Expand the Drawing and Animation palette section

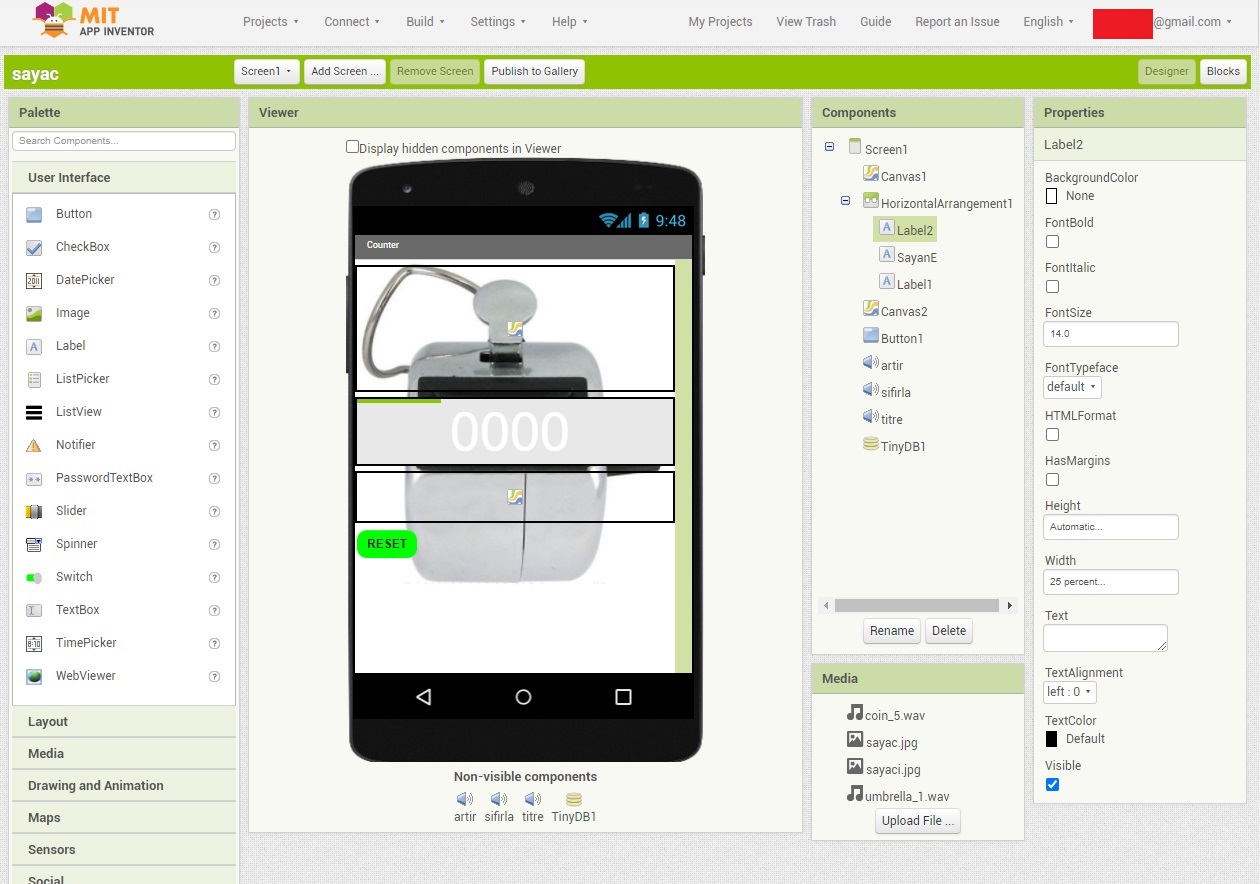pos(124,785)
